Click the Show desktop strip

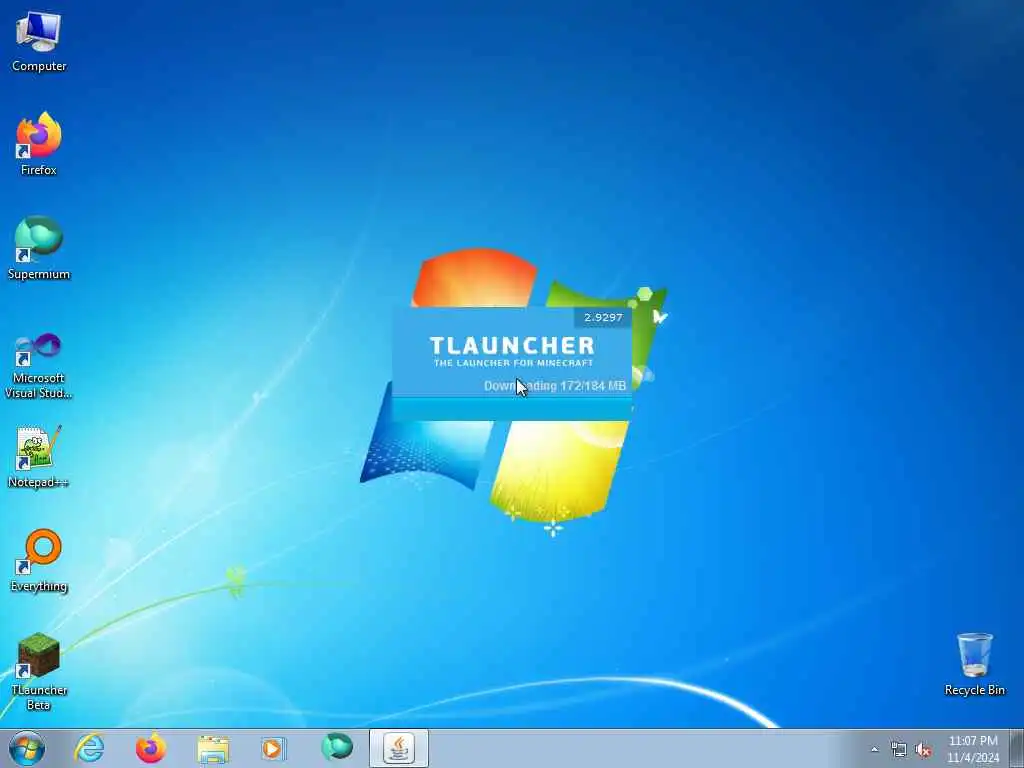tap(1017, 748)
